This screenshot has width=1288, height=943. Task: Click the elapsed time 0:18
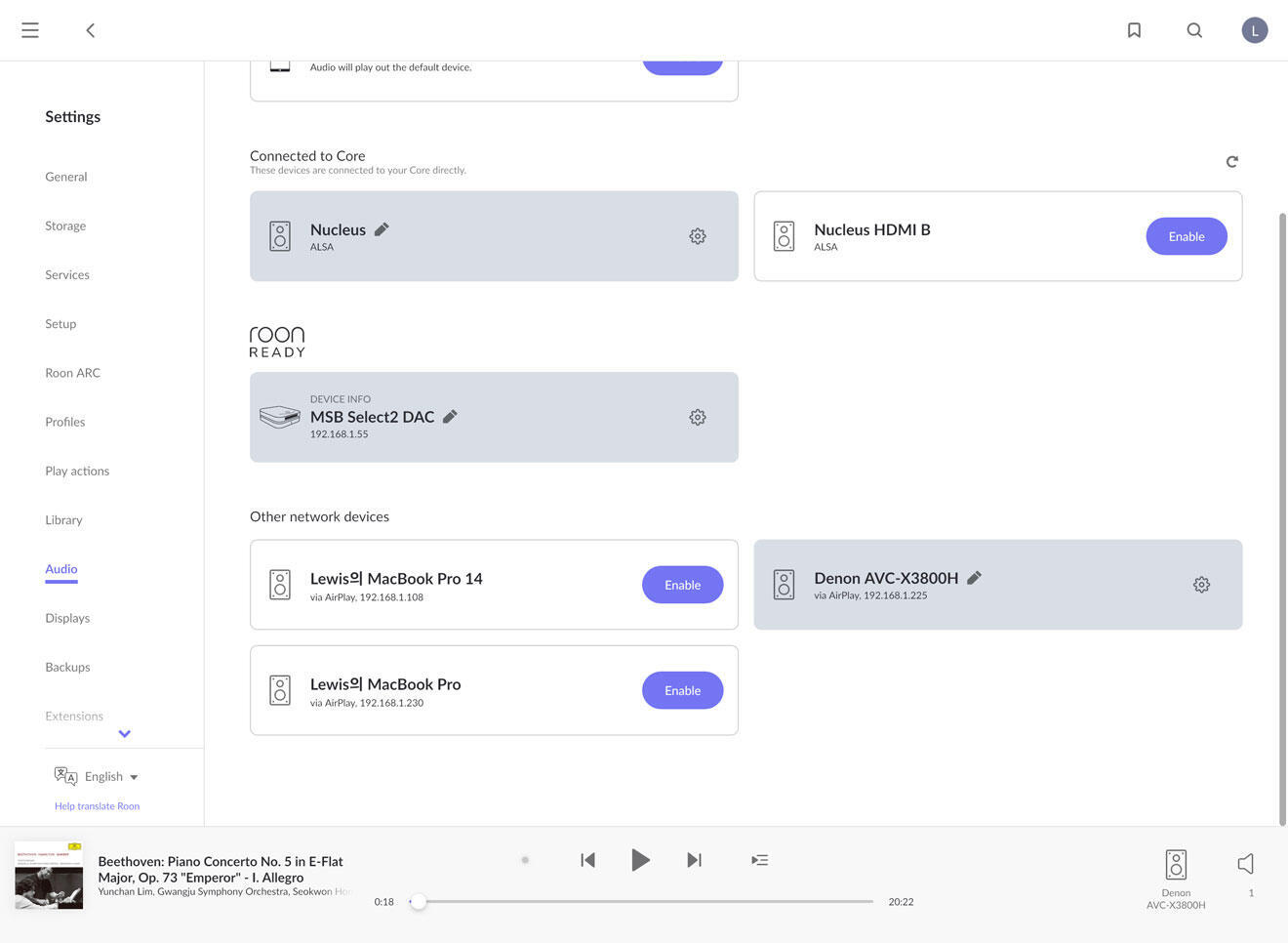point(384,902)
